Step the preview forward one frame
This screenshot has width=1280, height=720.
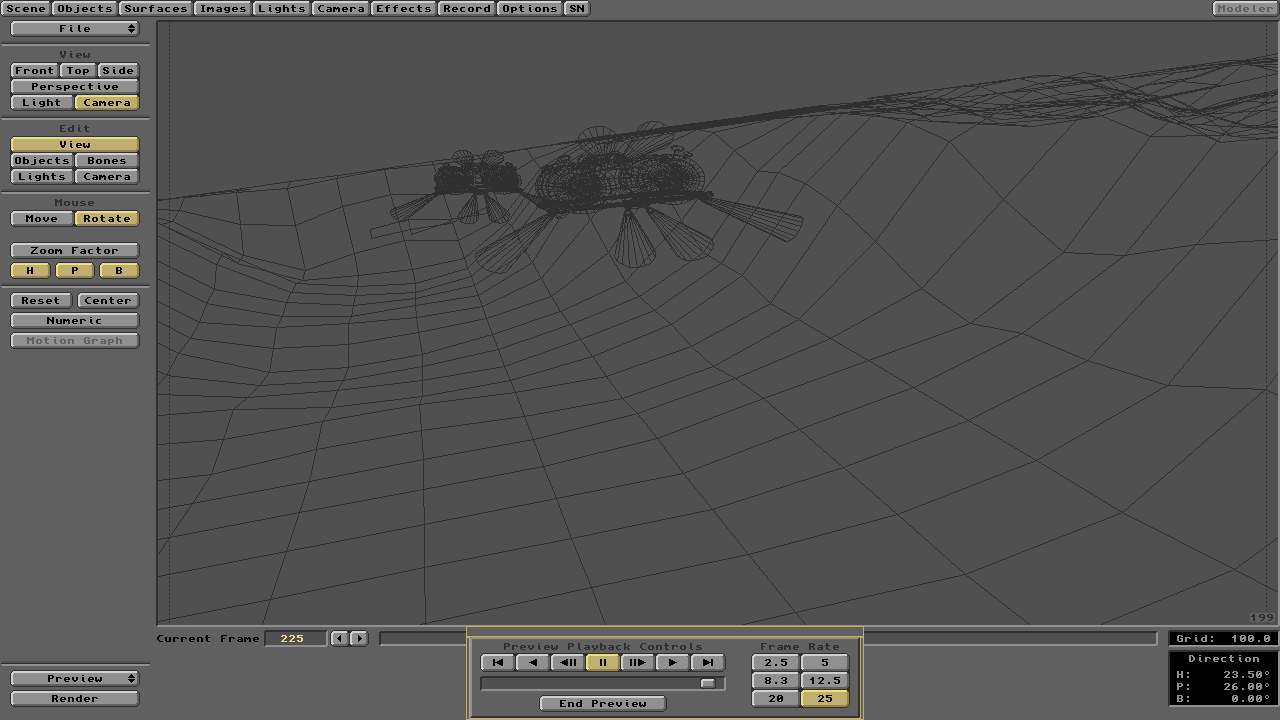(x=637, y=662)
